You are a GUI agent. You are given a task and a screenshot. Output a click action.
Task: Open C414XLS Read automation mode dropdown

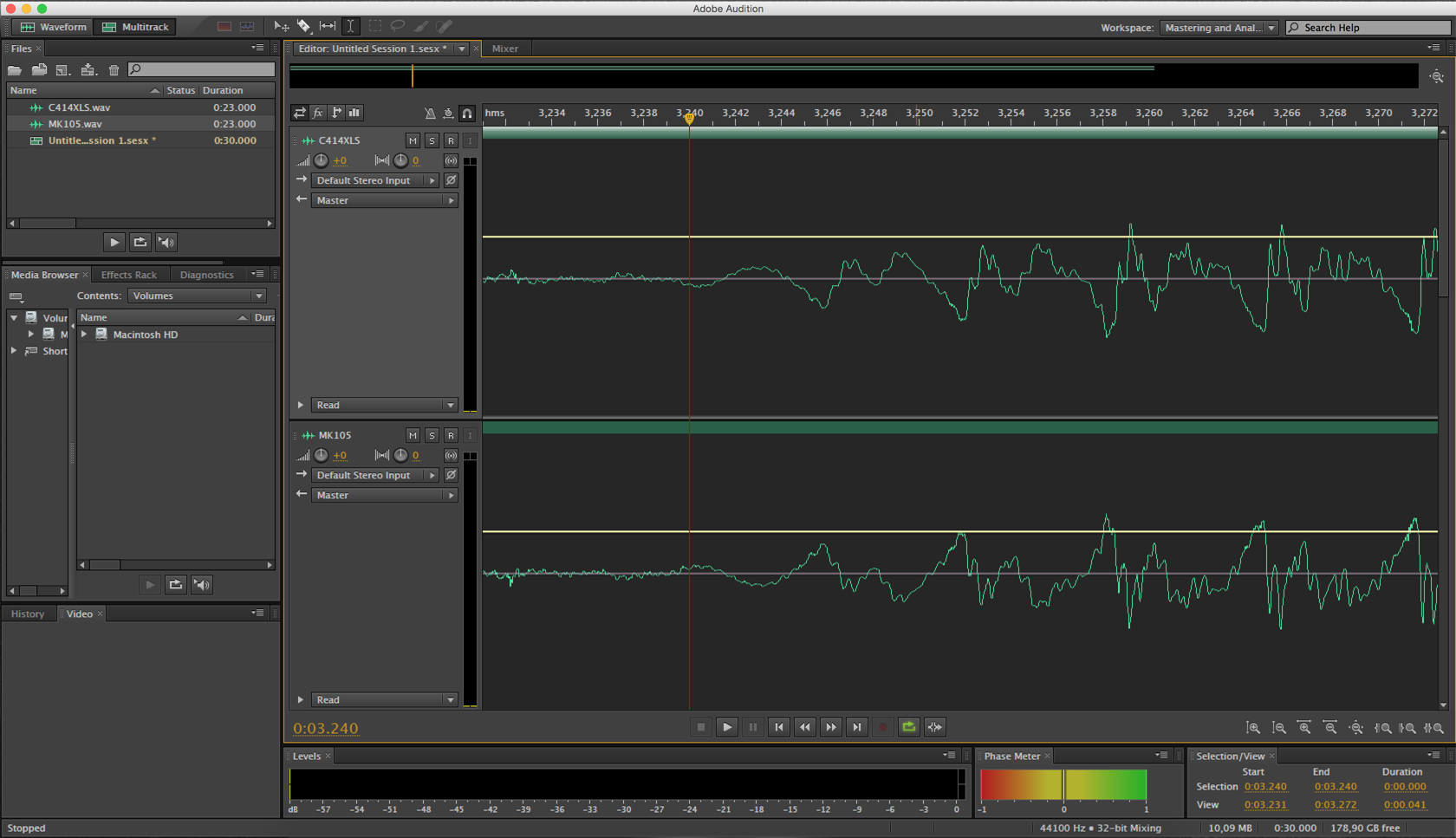[x=384, y=405]
